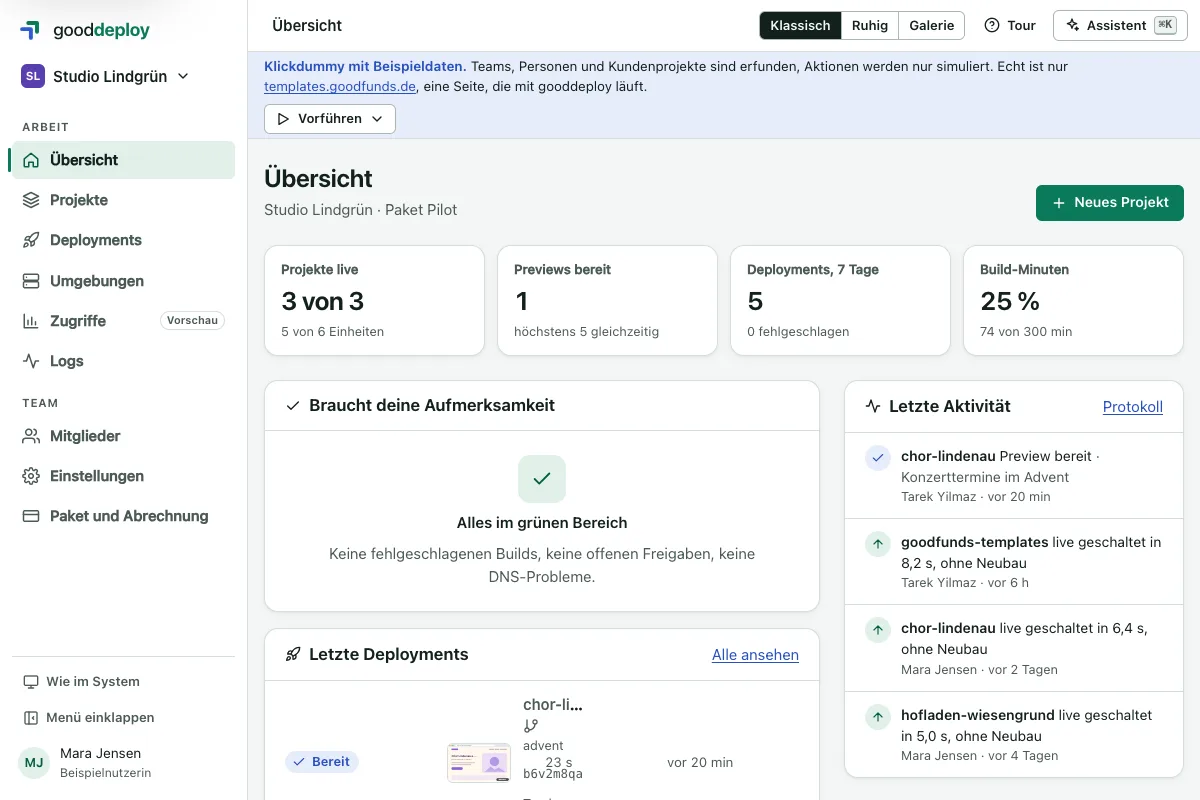This screenshot has height=800, width=1200.
Task: Go to Deployments in the sidebar
Action: [x=123, y=240]
